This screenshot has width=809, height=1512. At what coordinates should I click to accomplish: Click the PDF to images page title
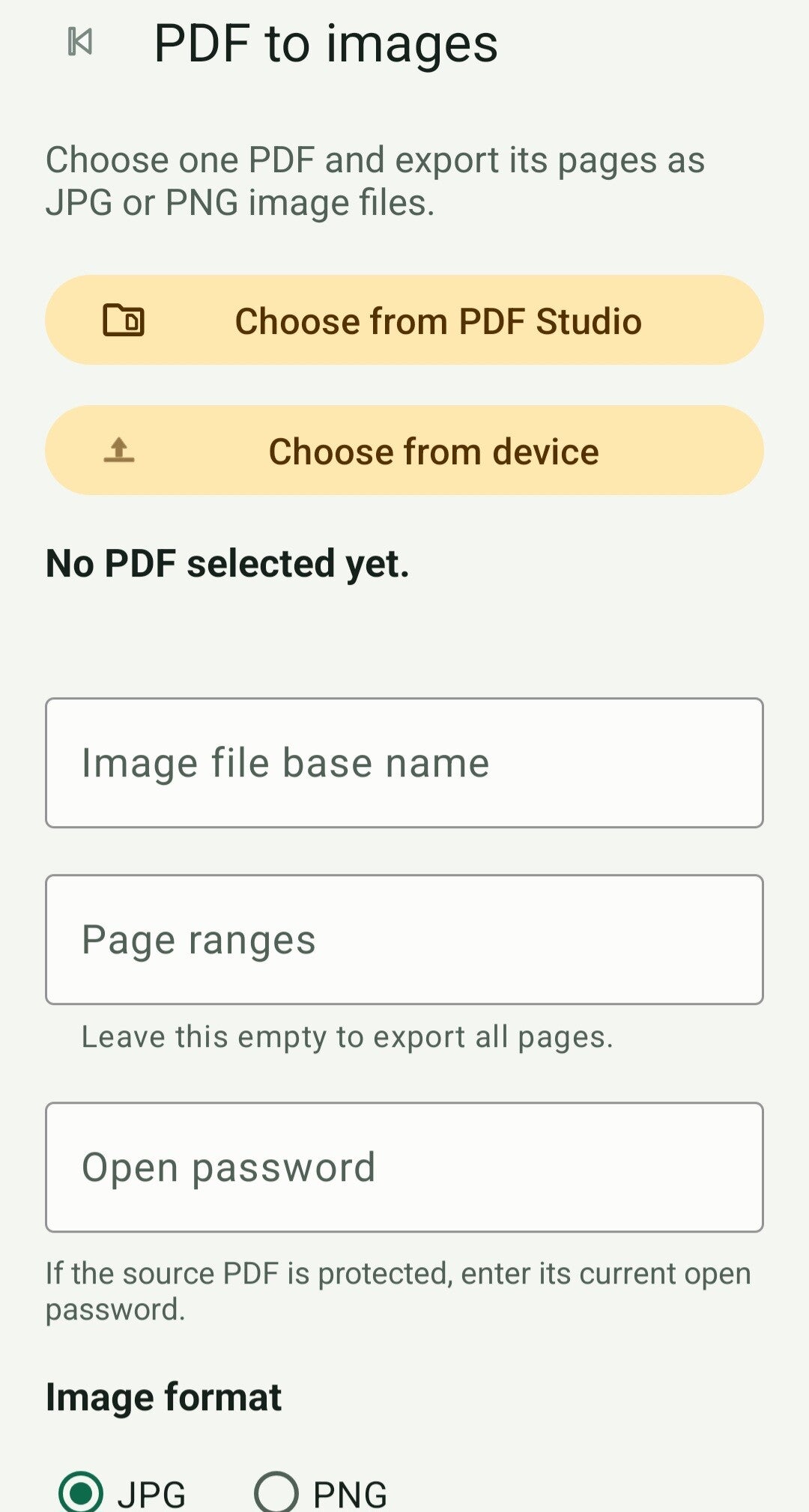pyautogui.click(x=326, y=43)
